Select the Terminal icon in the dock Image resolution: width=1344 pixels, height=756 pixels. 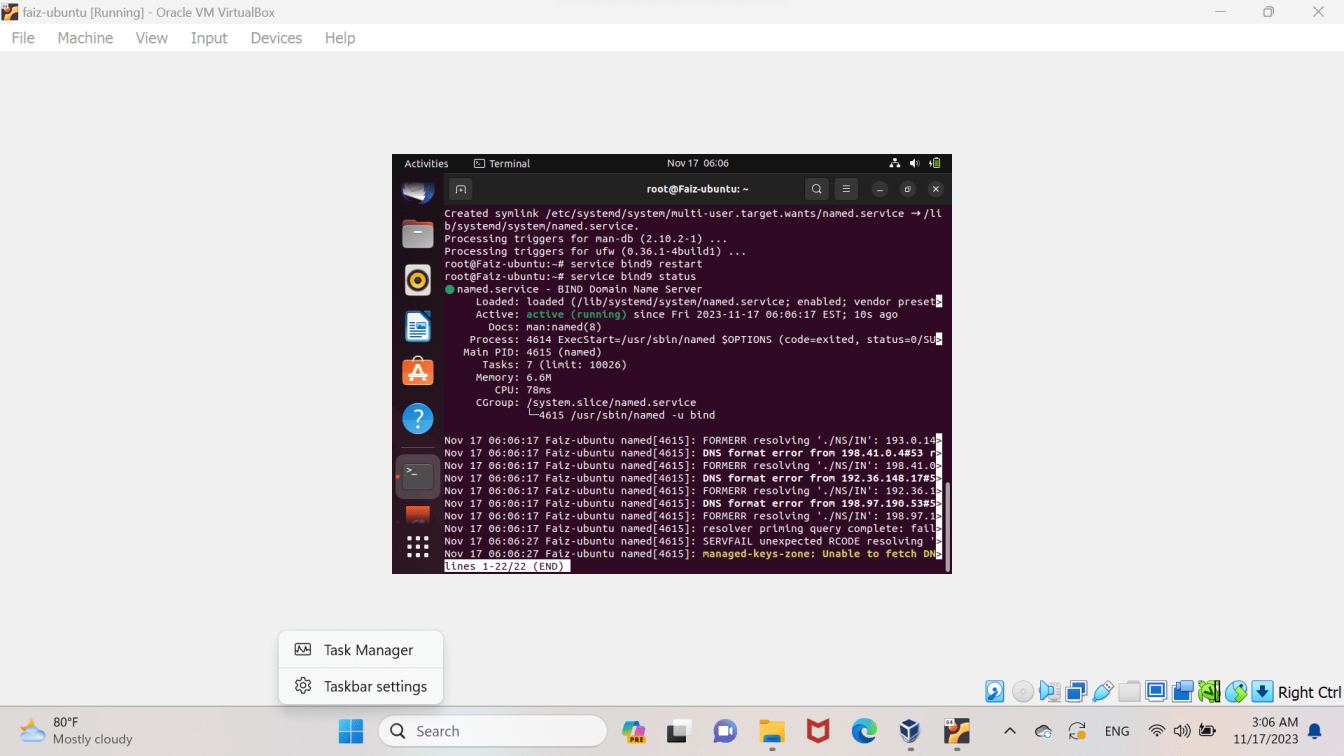pos(418,476)
